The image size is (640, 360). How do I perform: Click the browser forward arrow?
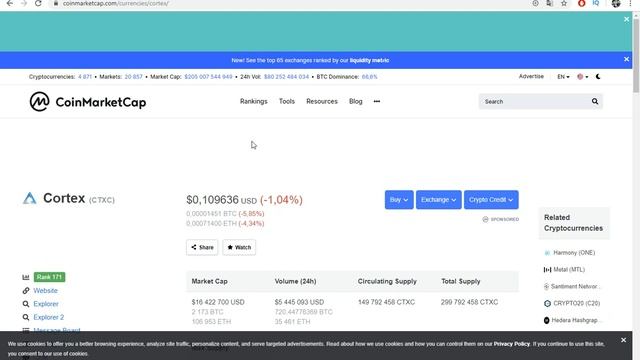(x=24, y=3)
